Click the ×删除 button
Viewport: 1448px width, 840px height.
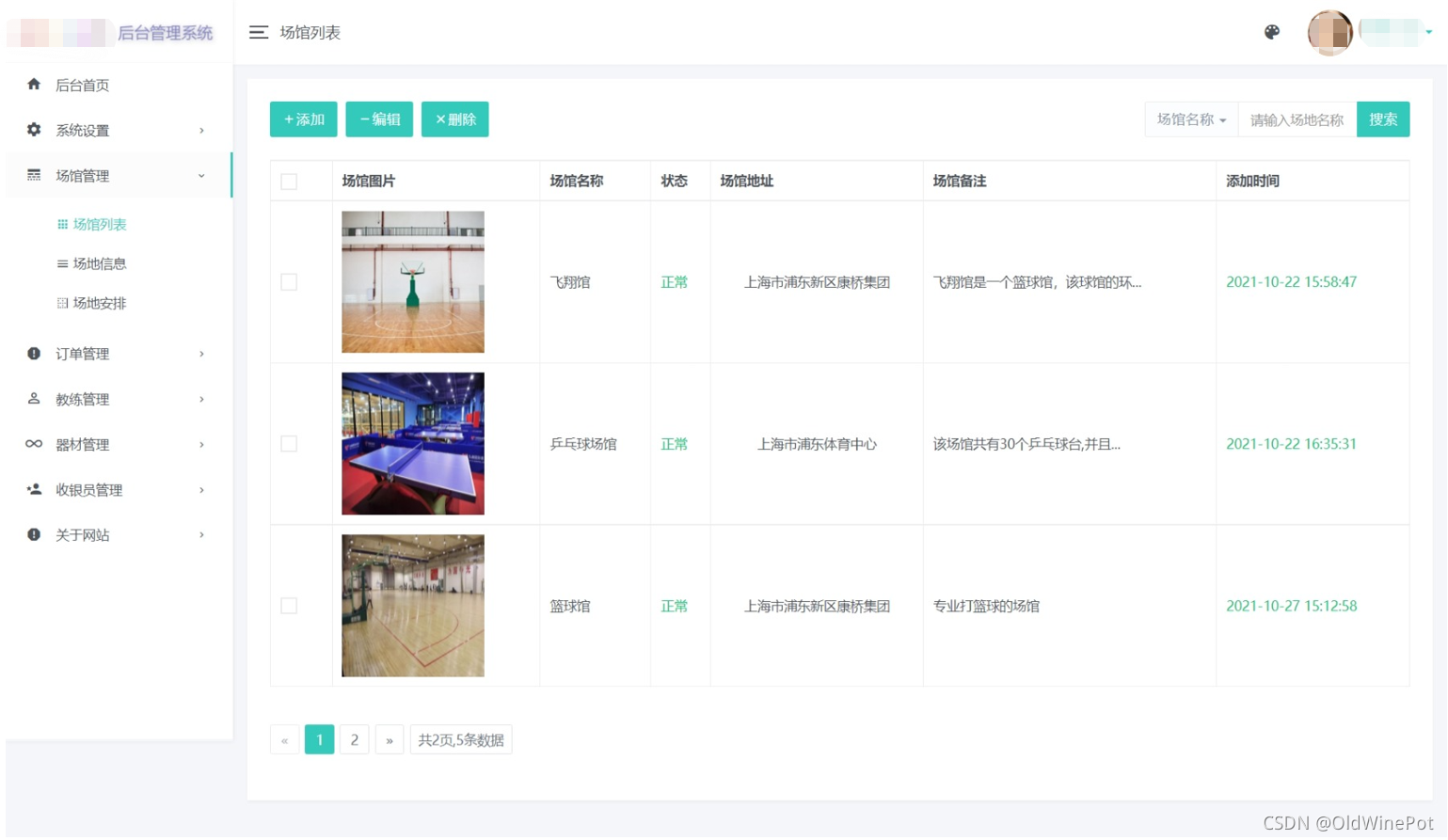click(455, 119)
